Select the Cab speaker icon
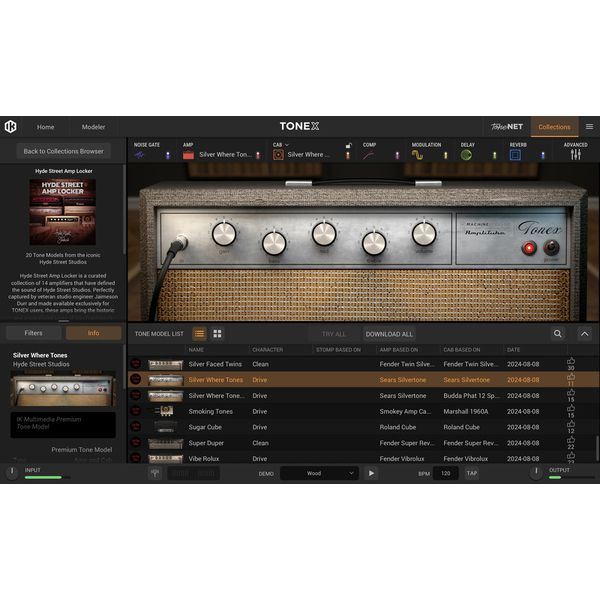The height and width of the screenshot is (600, 600). (x=278, y=155)
